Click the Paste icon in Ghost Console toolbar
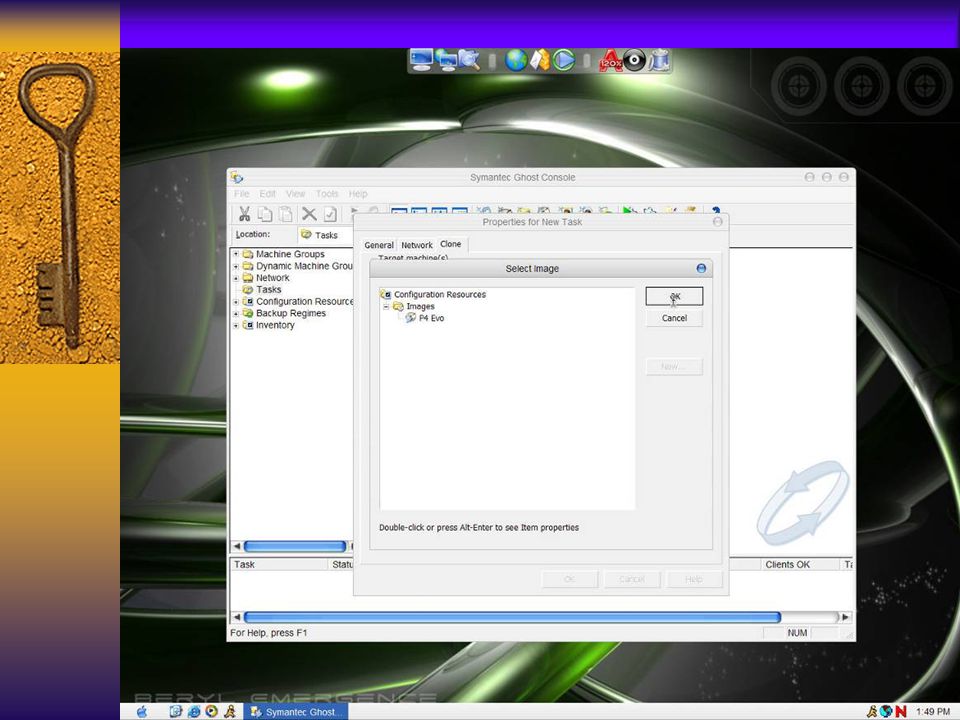960x720 pixels. coord(285,214)
